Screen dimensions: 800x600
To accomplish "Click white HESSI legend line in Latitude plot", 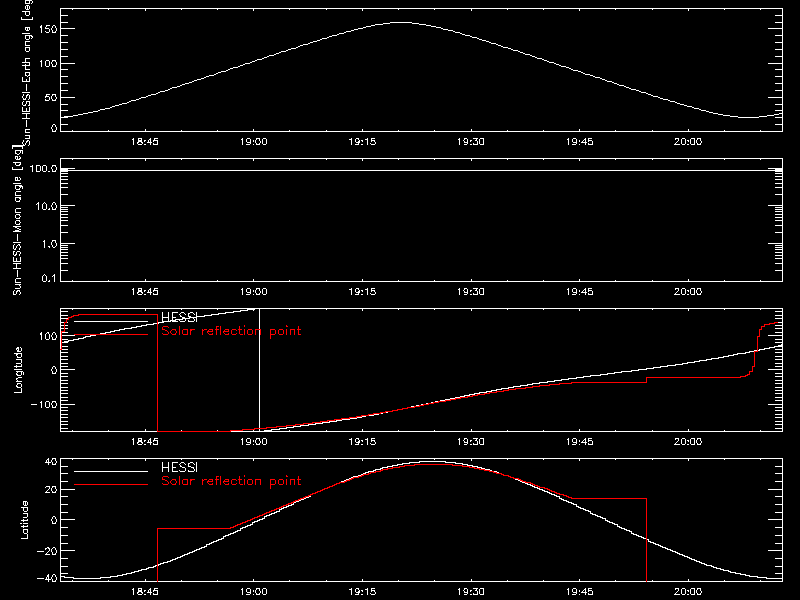I will (111, 471).
